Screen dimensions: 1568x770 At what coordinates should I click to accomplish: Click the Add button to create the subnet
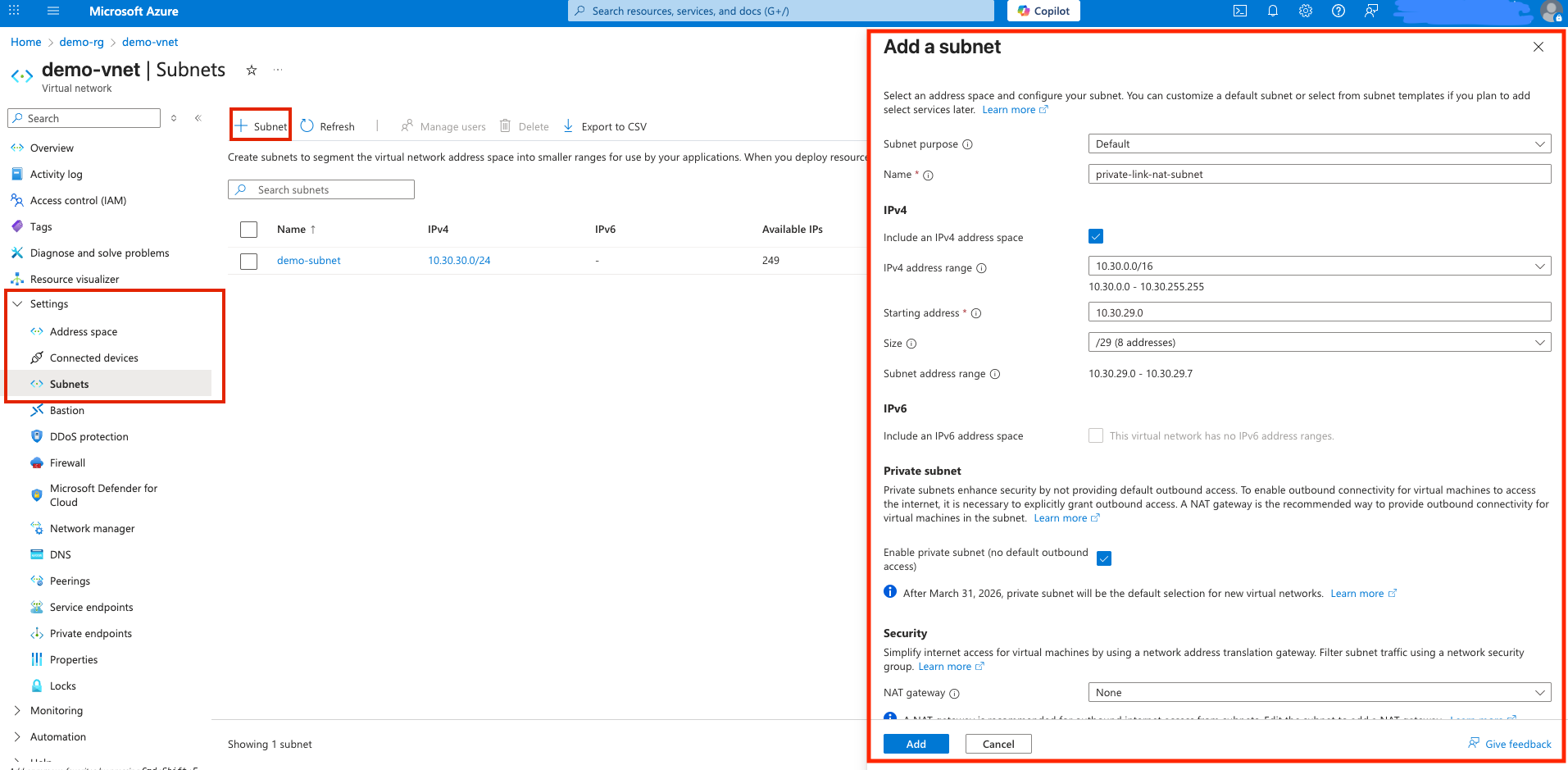click(x=916, y=744)
